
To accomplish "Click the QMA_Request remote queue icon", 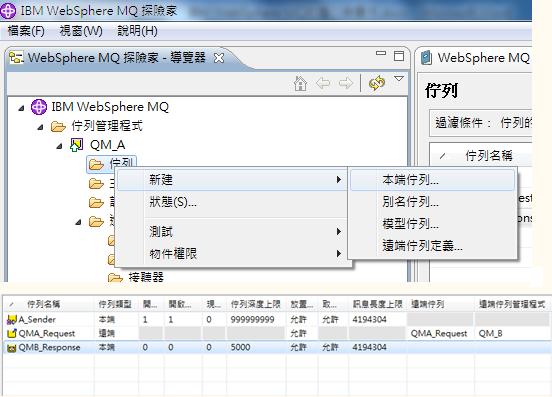I will click(x=12, y=333).
